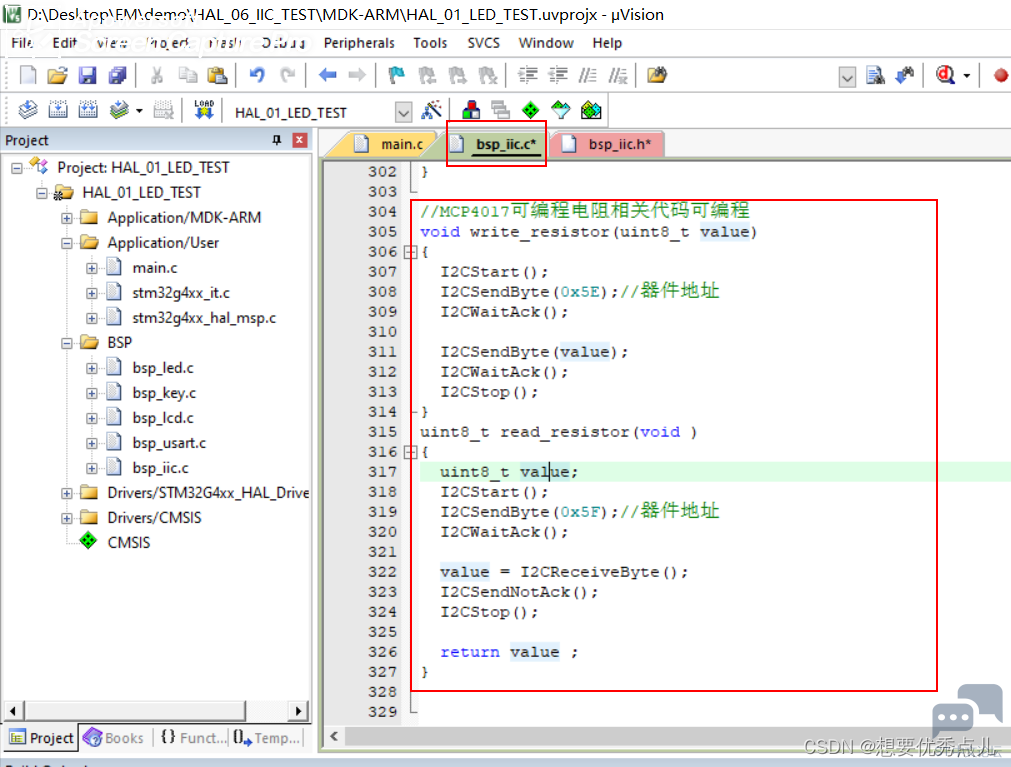Switch to the Functions panel tab

(x=193, y=738)
